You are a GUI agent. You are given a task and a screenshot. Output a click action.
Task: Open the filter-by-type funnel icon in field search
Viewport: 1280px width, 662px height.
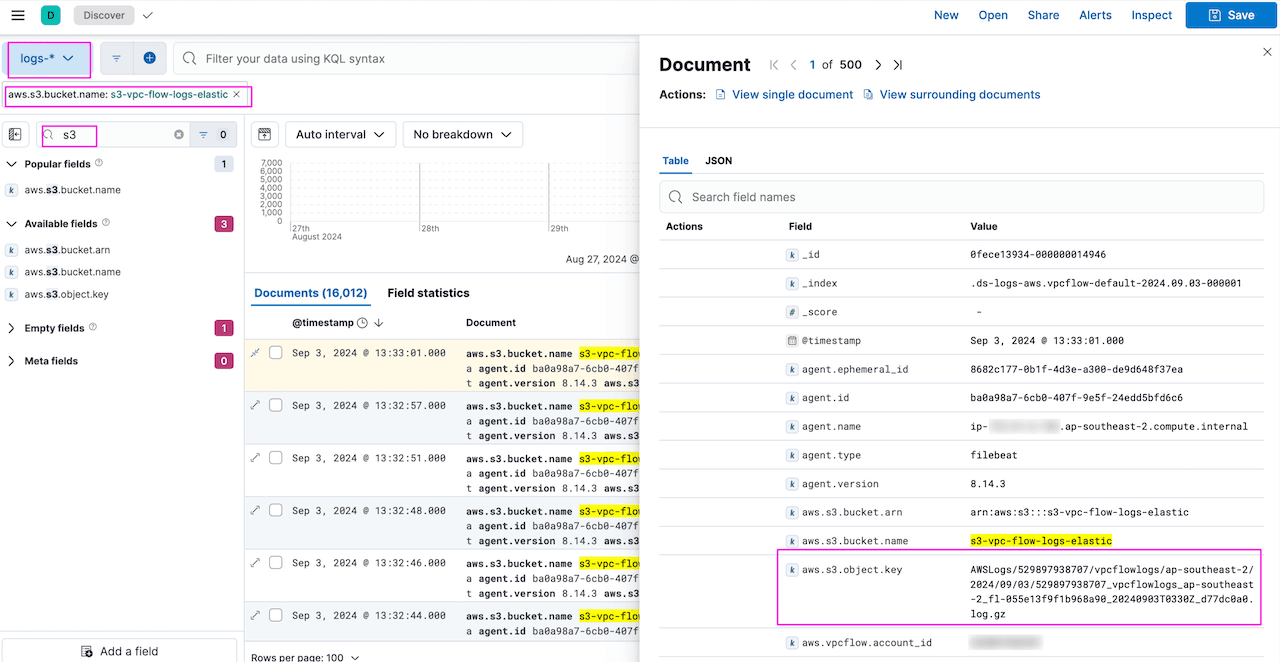pos(208,134)
